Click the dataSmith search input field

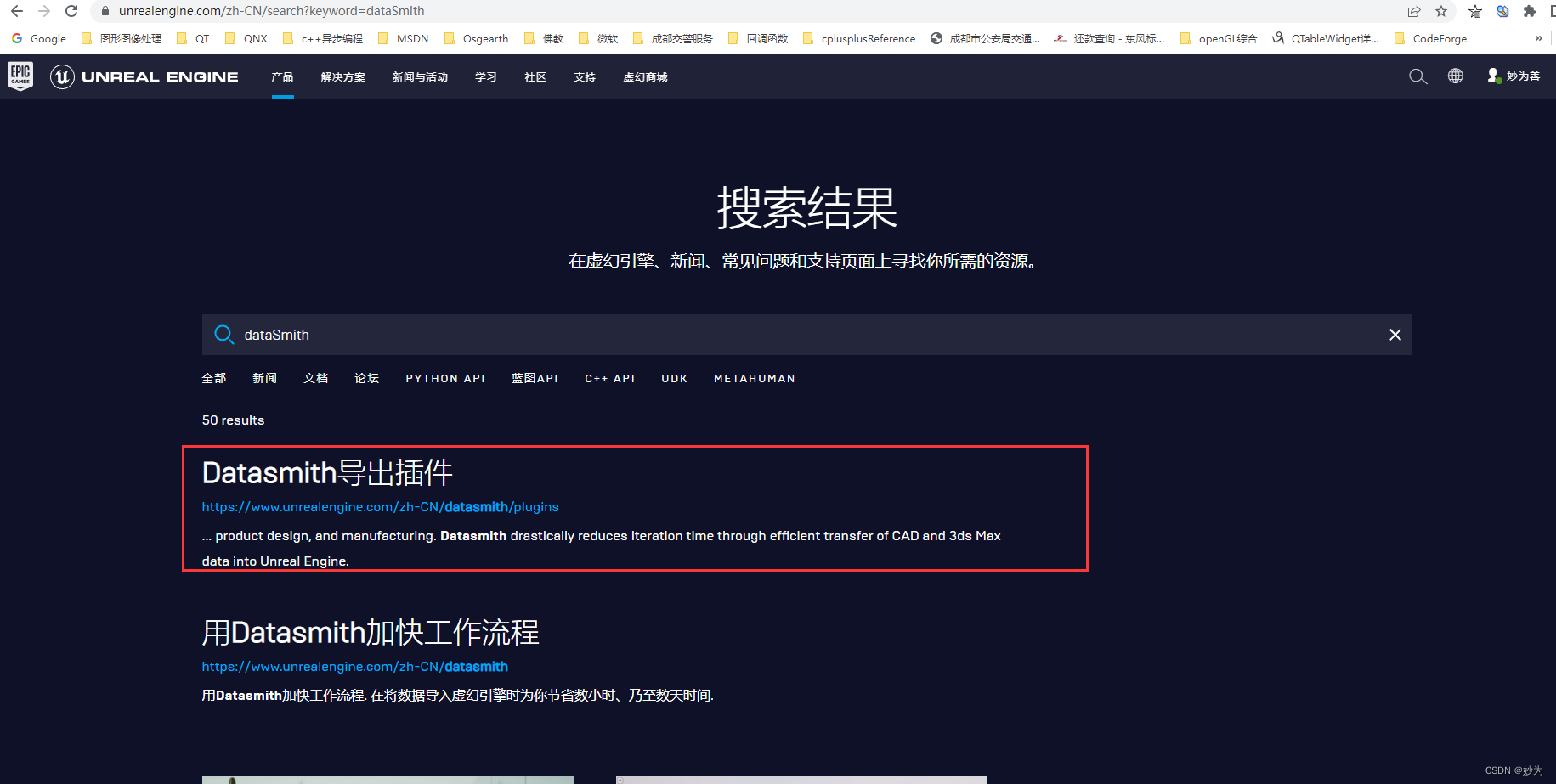(x=807, y=335)
